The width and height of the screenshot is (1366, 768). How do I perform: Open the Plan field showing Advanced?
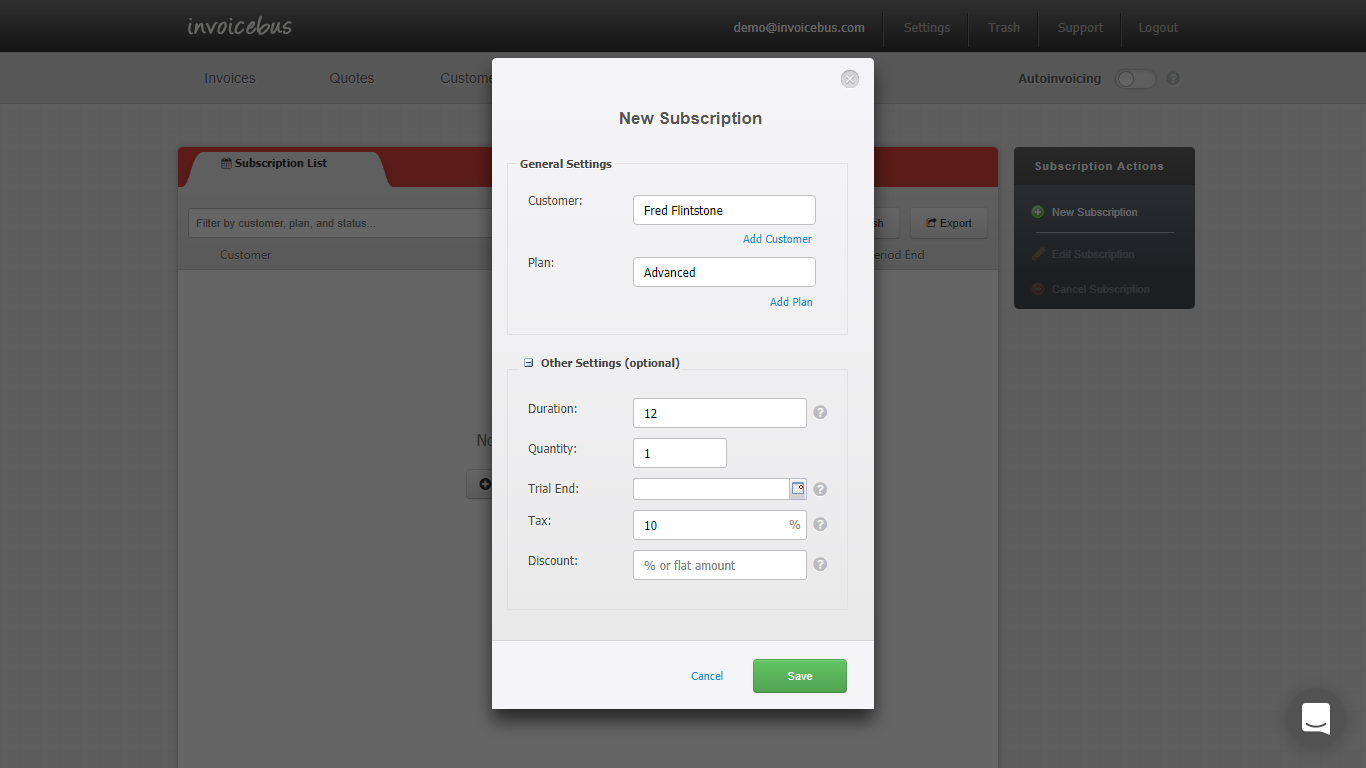[724, 272]
